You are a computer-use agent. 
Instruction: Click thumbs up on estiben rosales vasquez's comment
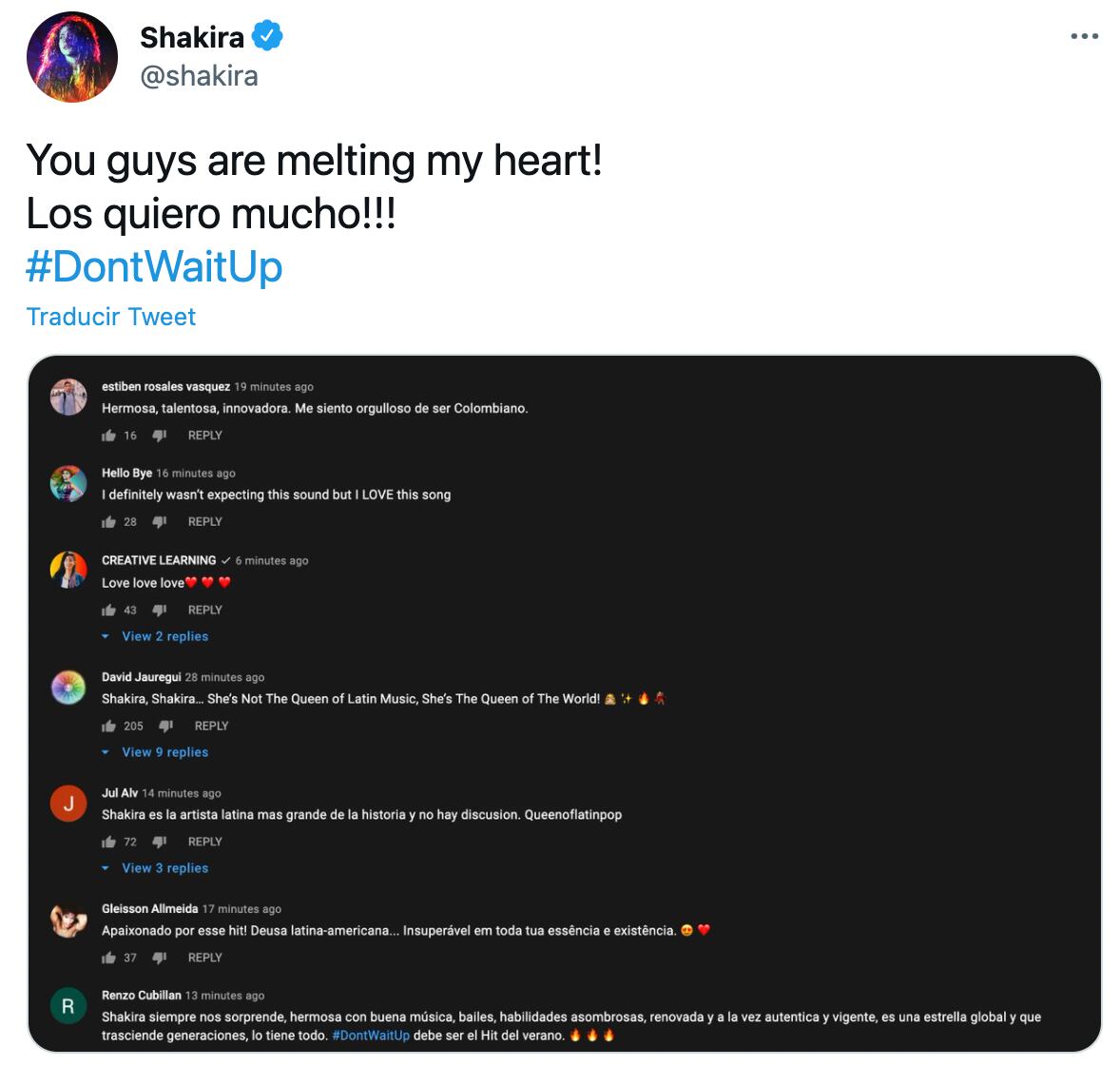[x=109, y=435]
